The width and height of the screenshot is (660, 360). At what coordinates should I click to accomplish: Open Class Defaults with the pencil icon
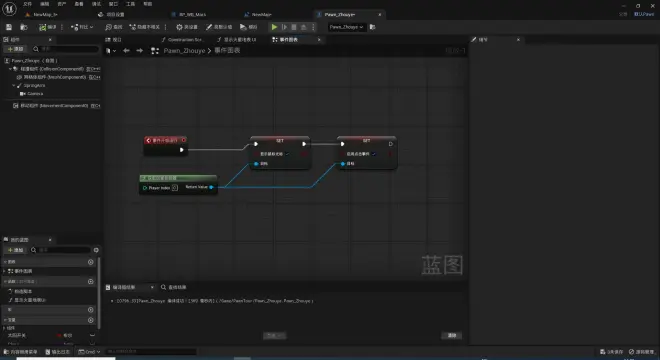[219, 27]
